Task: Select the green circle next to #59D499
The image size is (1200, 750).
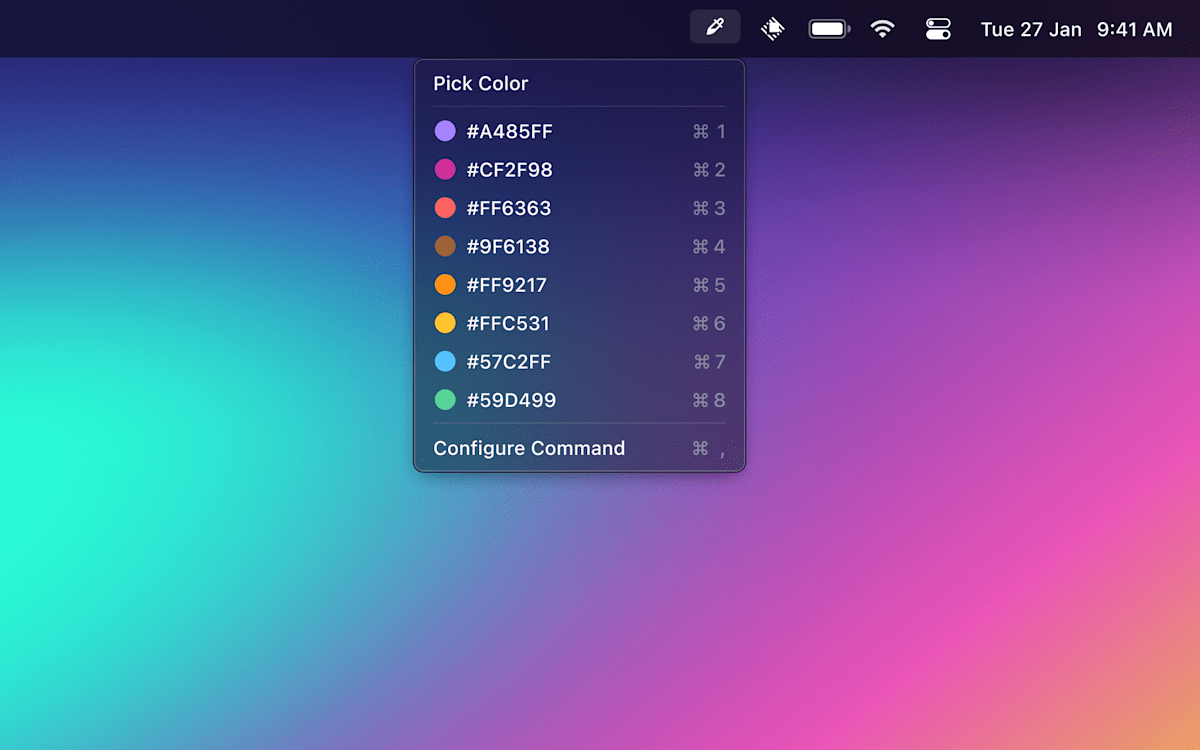Action: [x=446, y=400]
